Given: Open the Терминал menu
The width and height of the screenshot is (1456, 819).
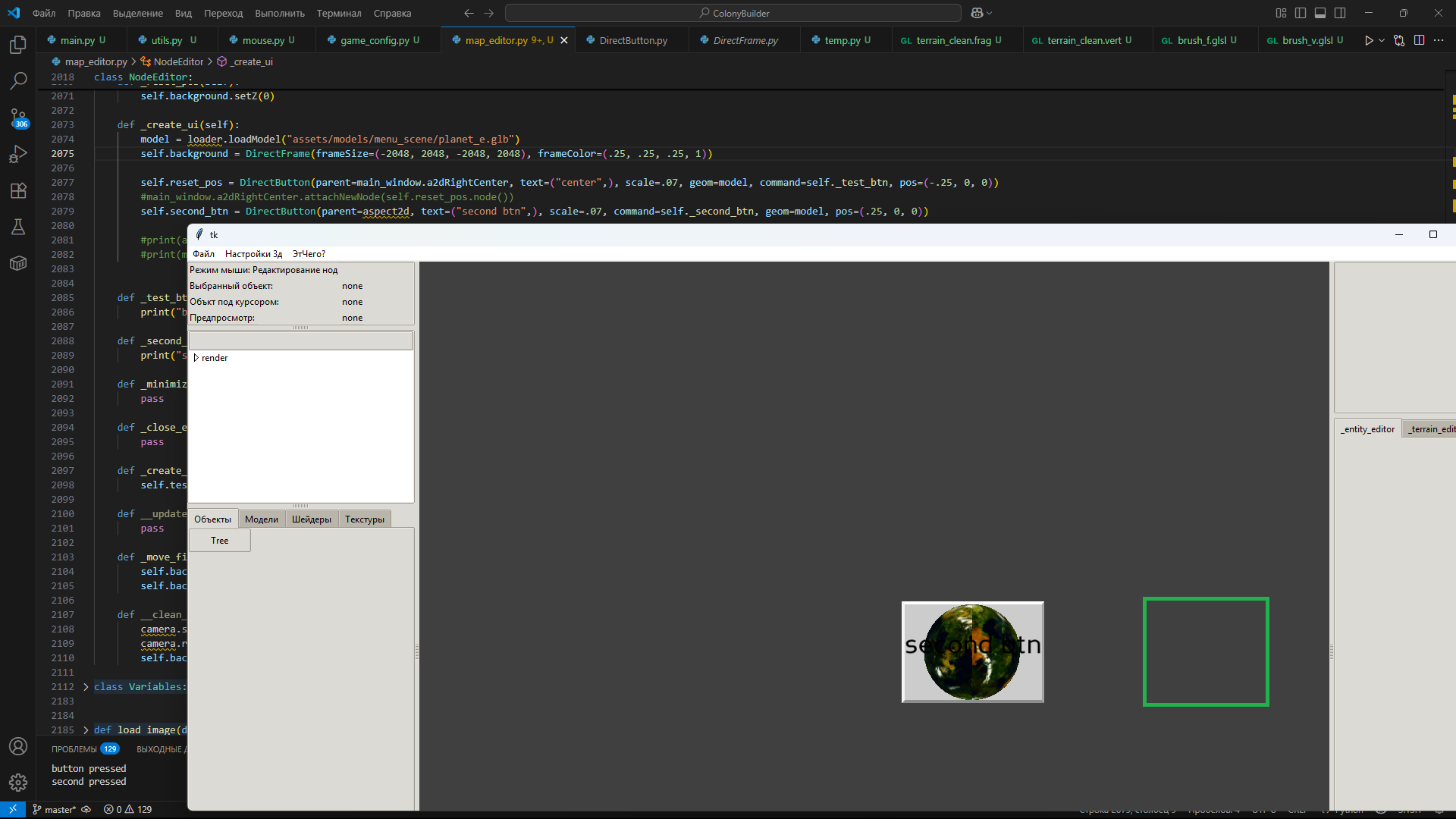Looking at the screenshot, I should (x=338, y=13).
